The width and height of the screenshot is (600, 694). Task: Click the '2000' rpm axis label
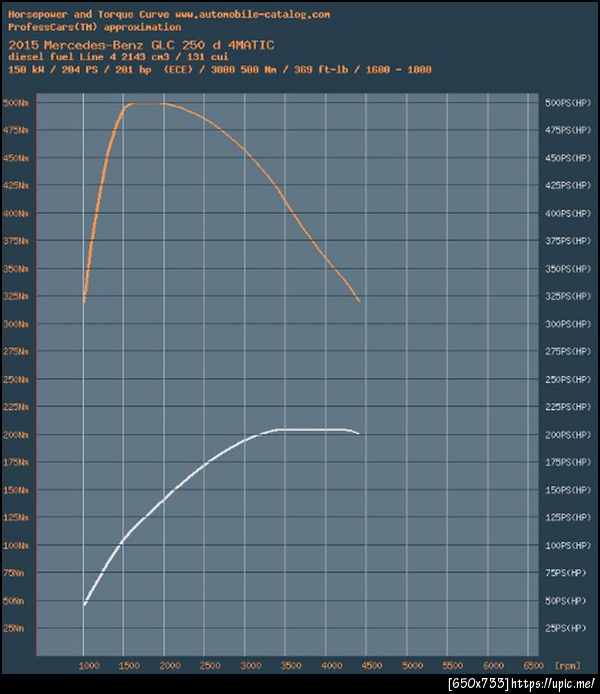point(169,665)
